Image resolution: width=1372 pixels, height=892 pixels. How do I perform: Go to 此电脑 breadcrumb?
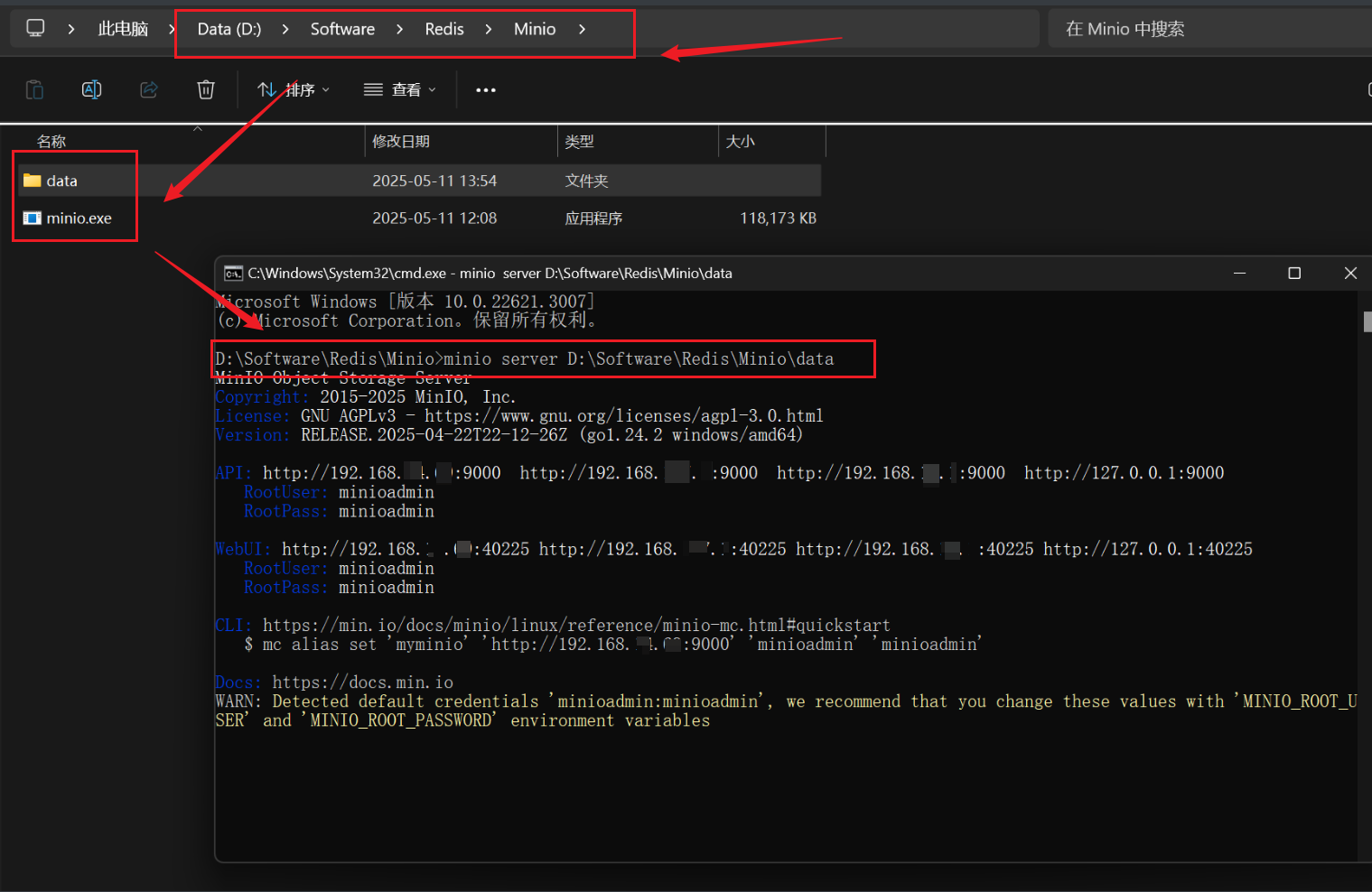[123, 29]
